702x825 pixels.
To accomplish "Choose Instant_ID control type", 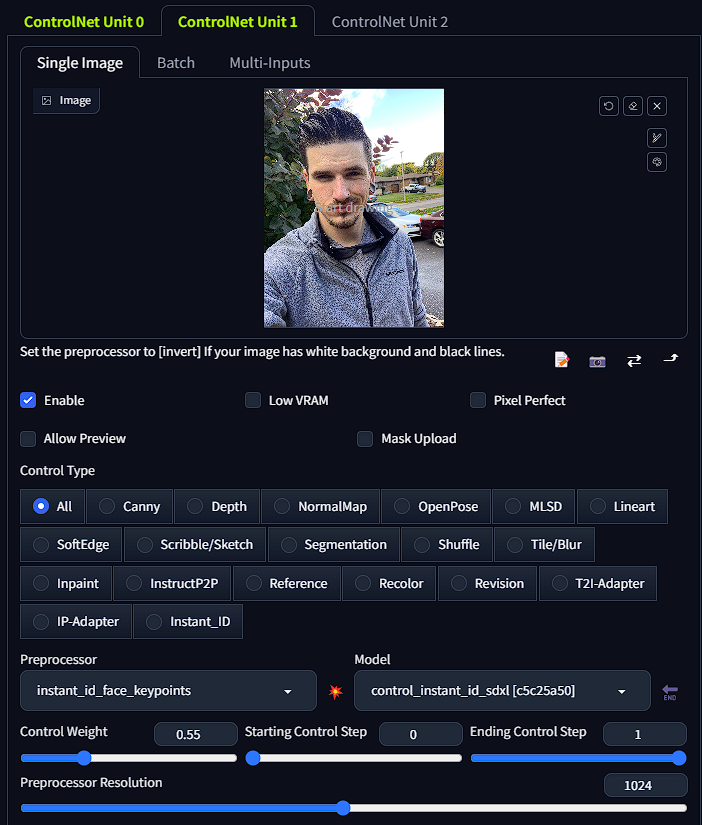I will click(x=188, y=622).
